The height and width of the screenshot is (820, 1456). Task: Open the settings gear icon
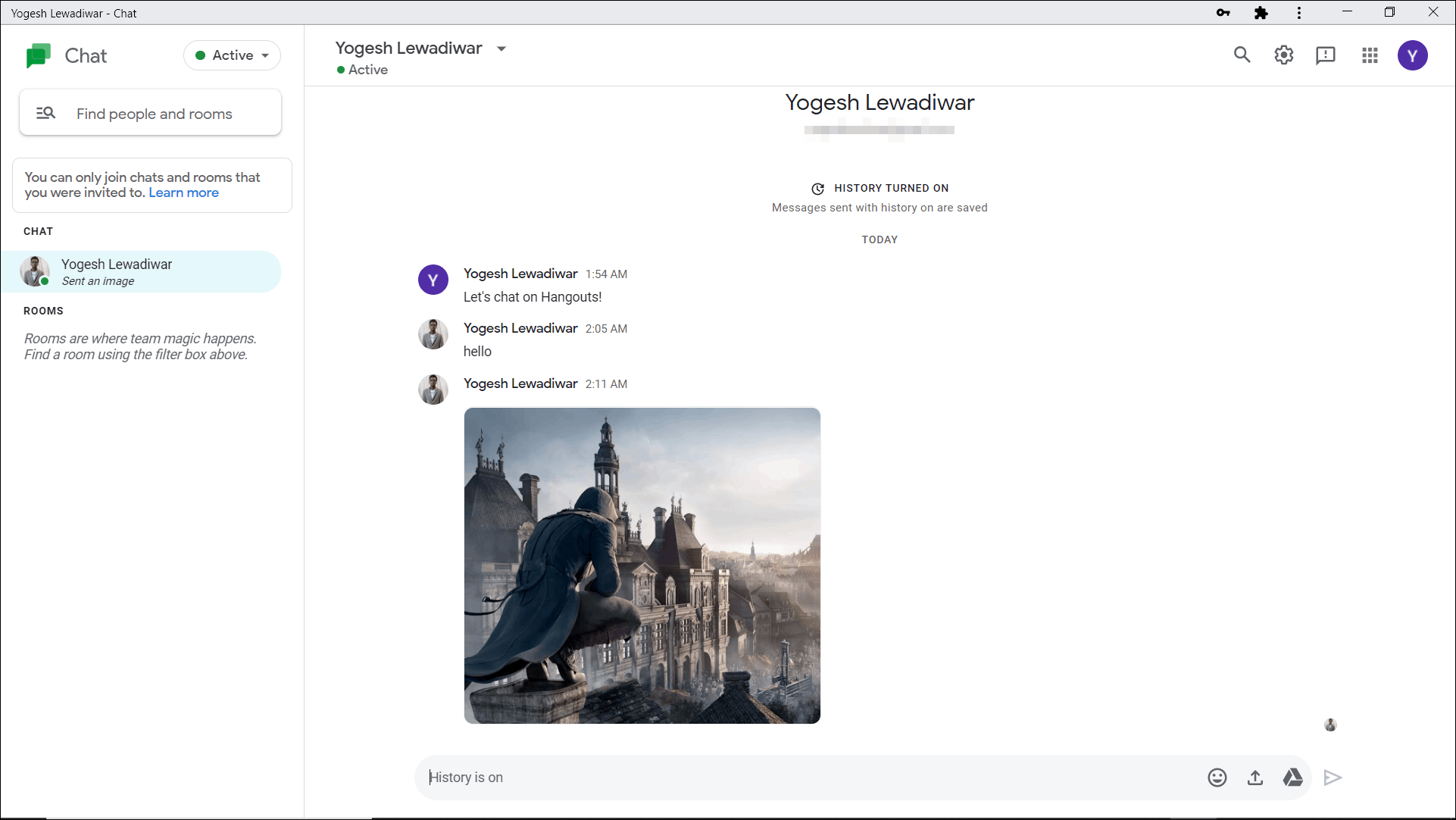point(1283,55)
